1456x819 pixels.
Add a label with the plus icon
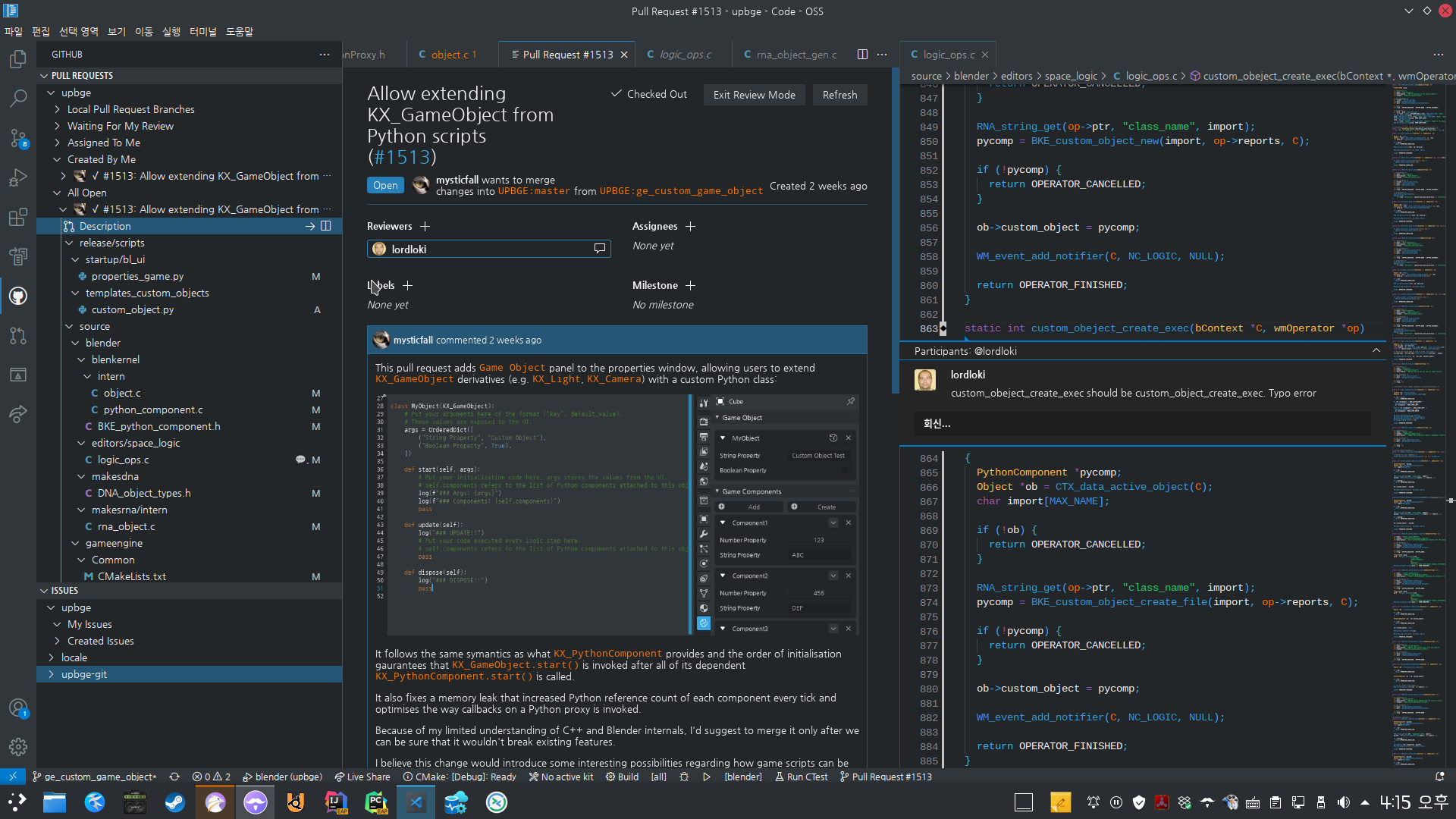tap(408, 286)
